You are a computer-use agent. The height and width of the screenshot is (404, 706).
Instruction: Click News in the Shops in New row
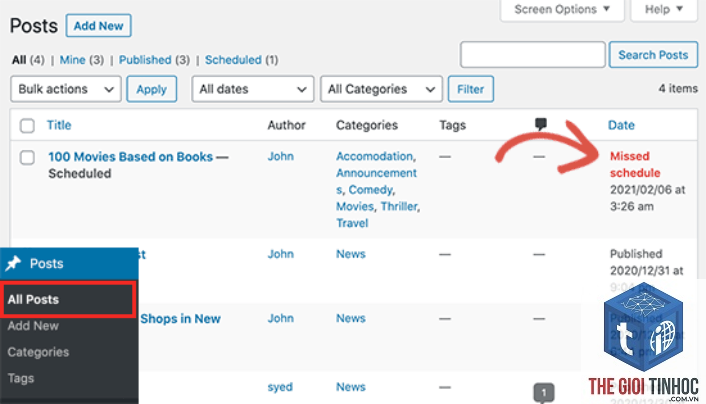click(x=351, y=318)
